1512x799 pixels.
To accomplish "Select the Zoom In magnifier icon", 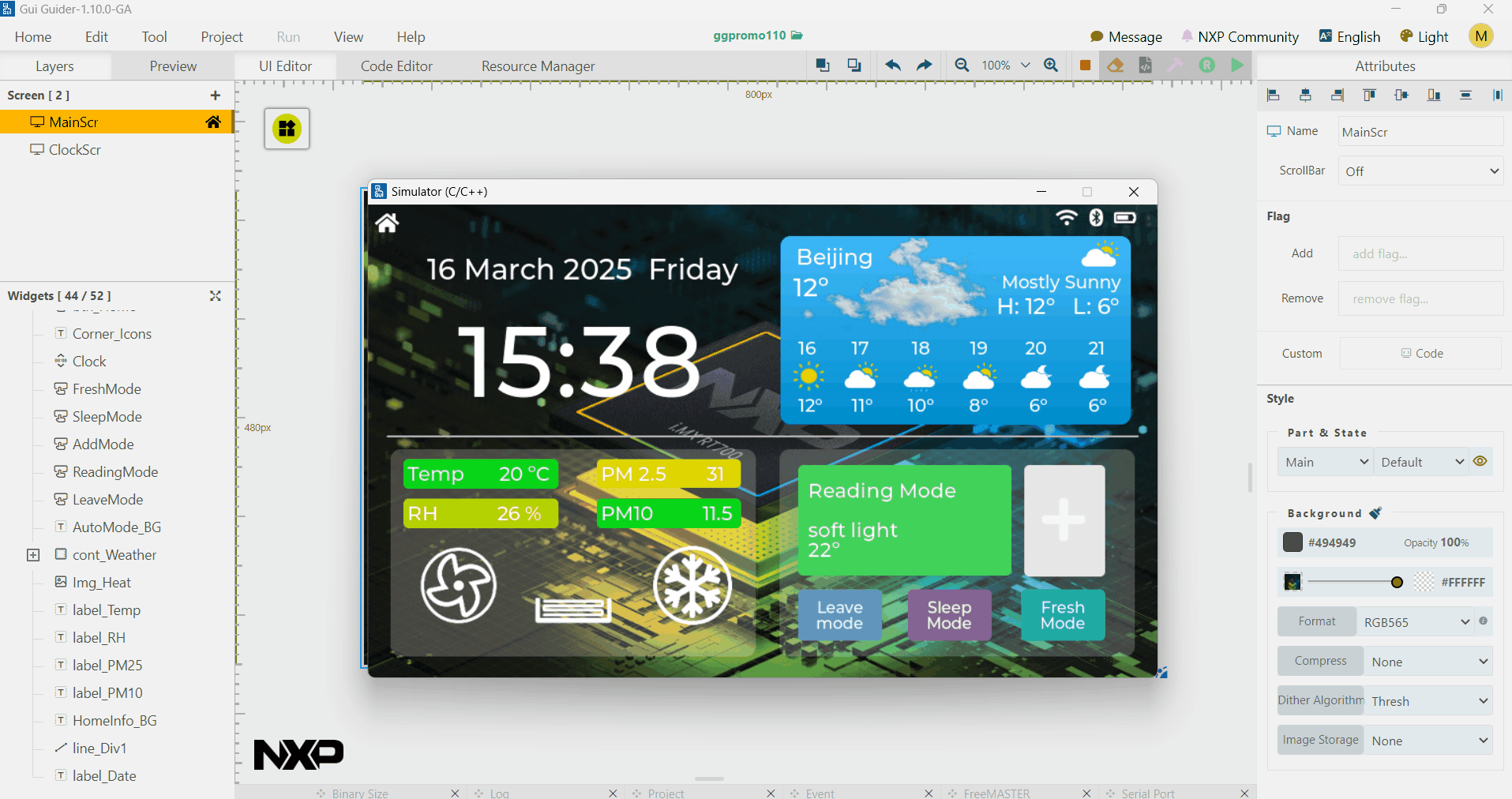I will pos(1051,66).
